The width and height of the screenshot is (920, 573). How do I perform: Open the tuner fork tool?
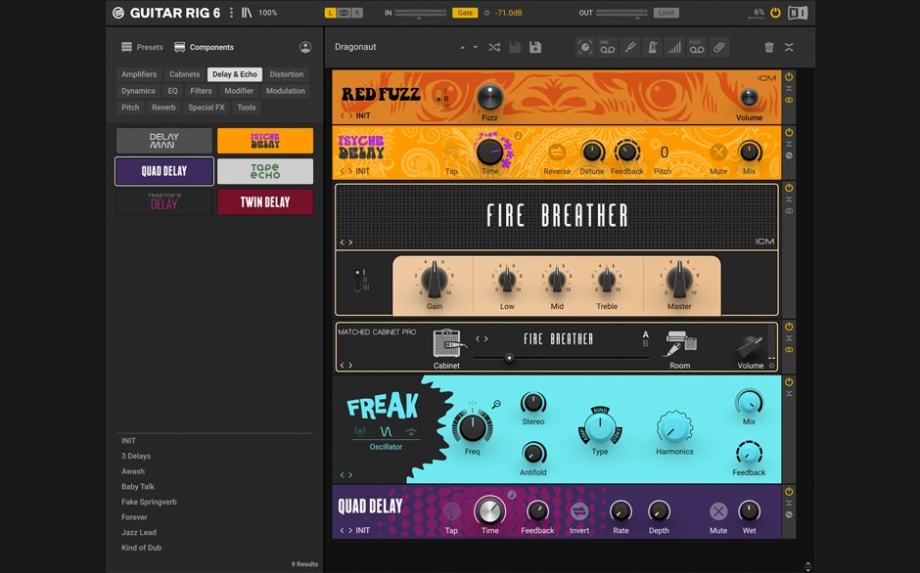point(630,47)
